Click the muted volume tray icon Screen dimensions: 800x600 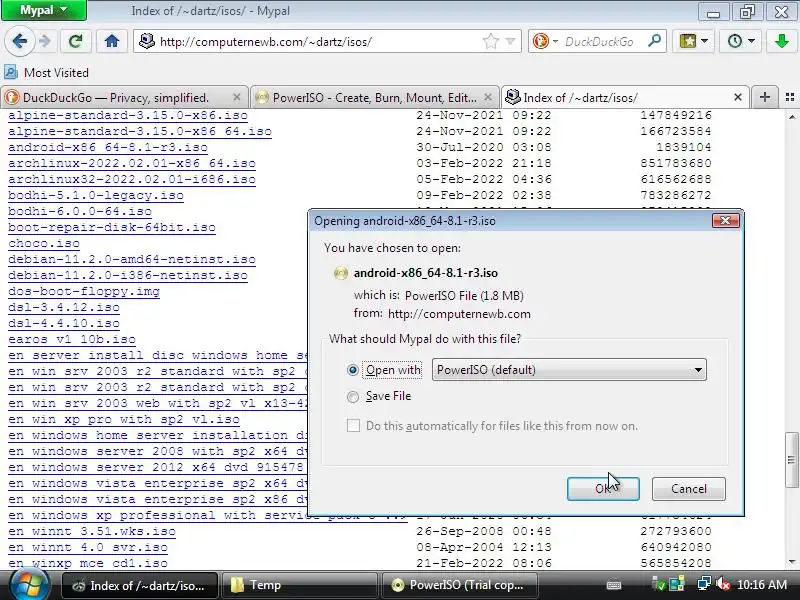pos(722,584)
